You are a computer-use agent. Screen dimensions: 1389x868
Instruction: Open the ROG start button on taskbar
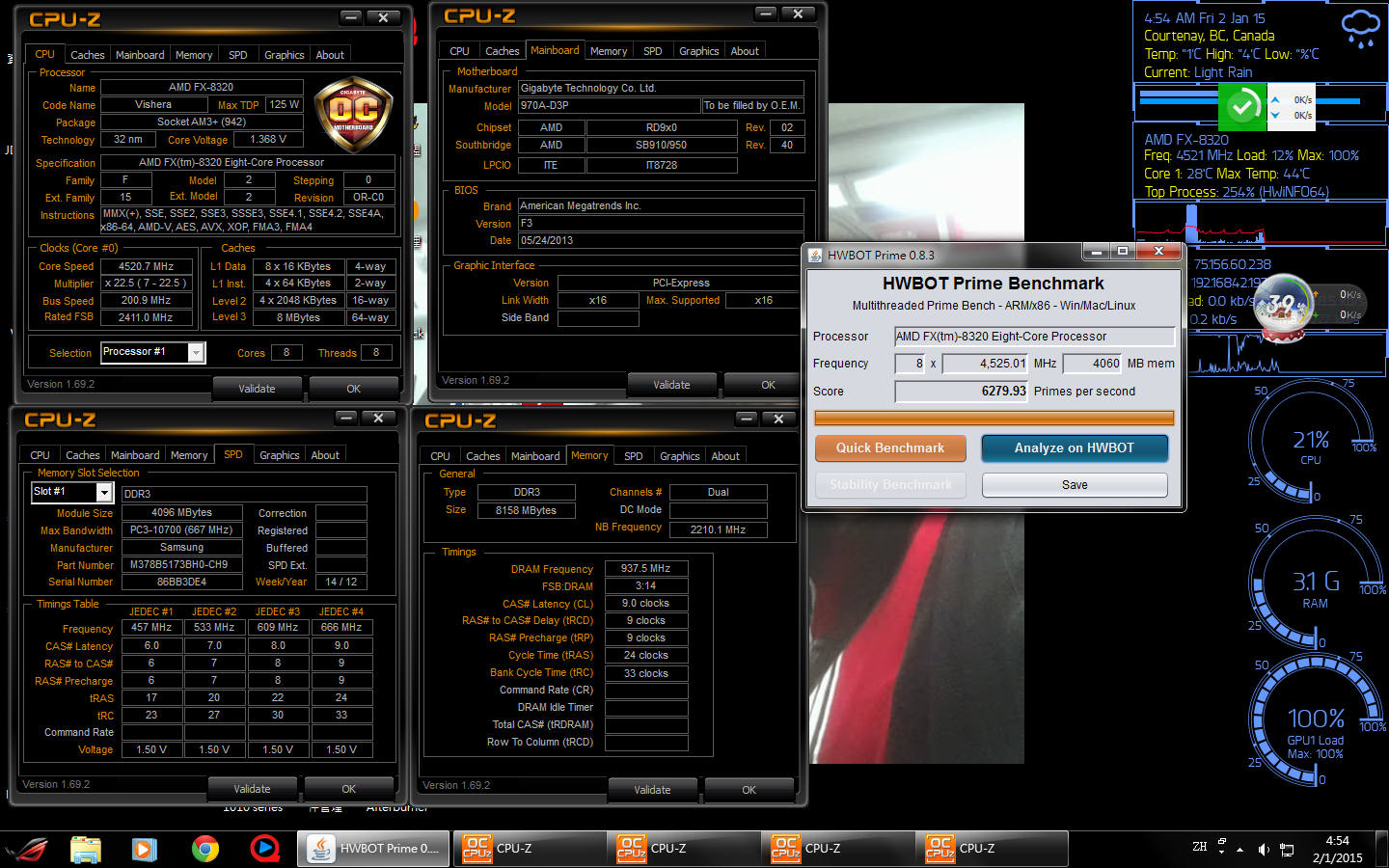(x=27, y=849)
